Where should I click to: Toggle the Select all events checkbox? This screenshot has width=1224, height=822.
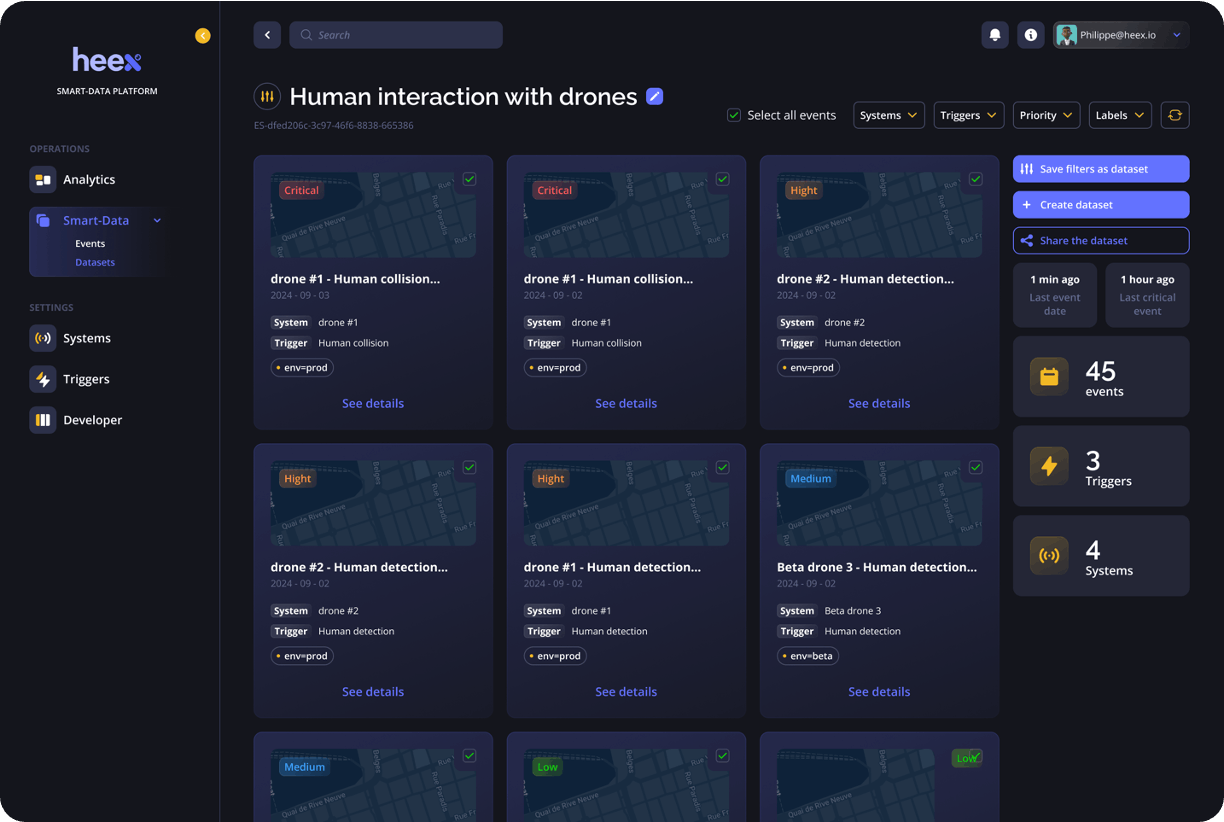coord(734,115)
